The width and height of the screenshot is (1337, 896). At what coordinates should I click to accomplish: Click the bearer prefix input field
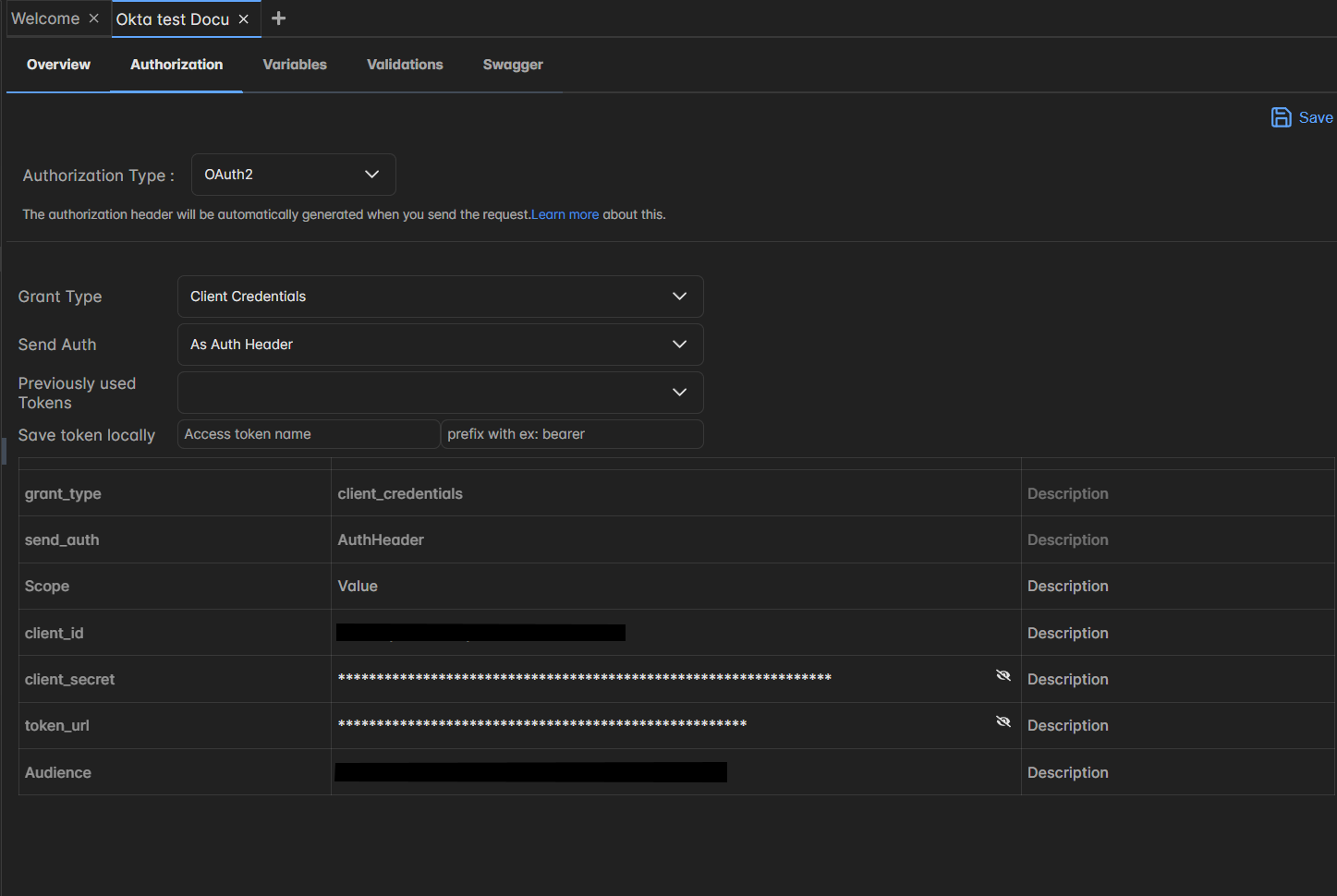point(571,433)
